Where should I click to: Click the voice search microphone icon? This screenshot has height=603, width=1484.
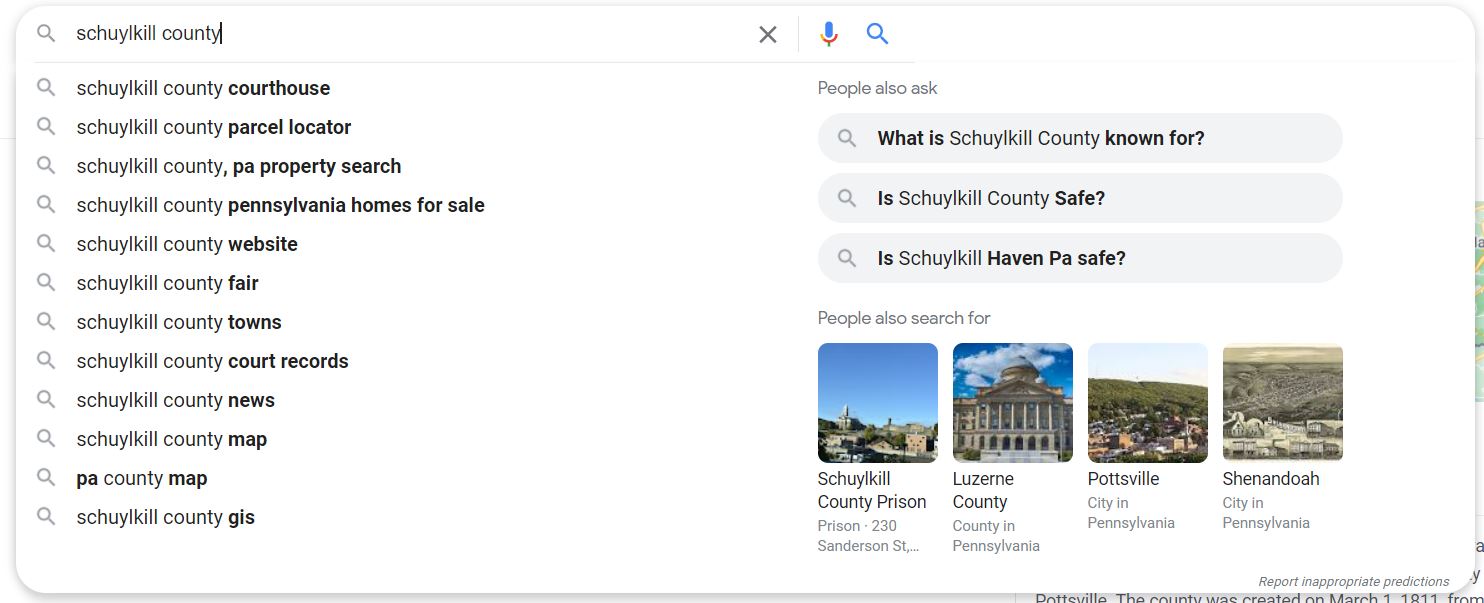click(x=828, y=33)
